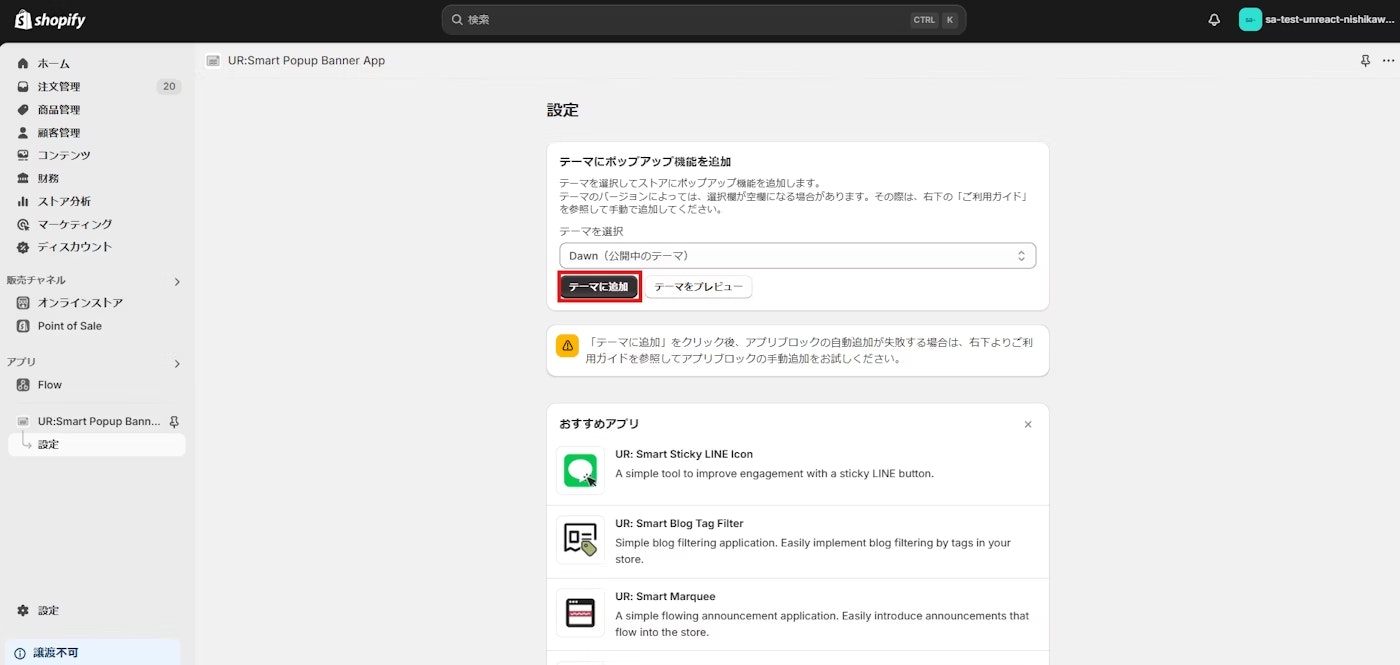Open the UR: Smart Marquee title
The width and height of the screenshot is (1400, 665).
(665, 597)
